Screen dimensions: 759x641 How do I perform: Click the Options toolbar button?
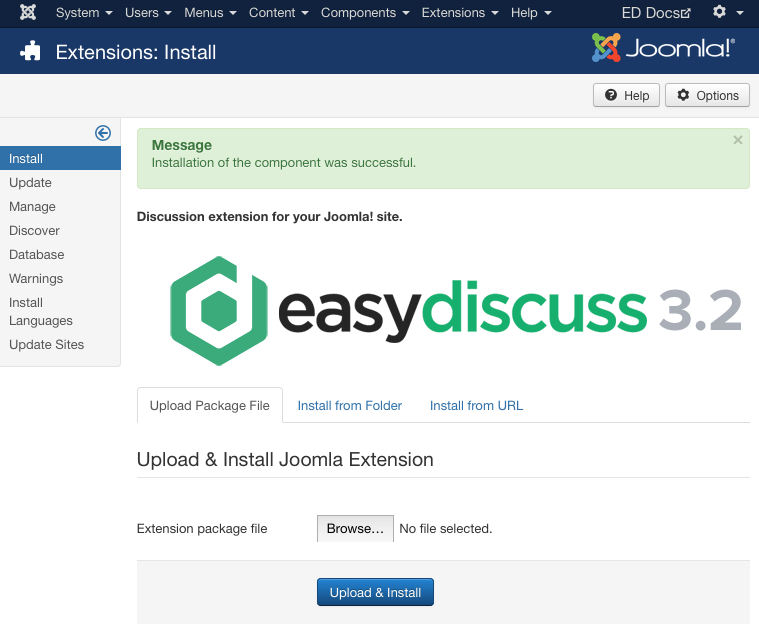707,95
